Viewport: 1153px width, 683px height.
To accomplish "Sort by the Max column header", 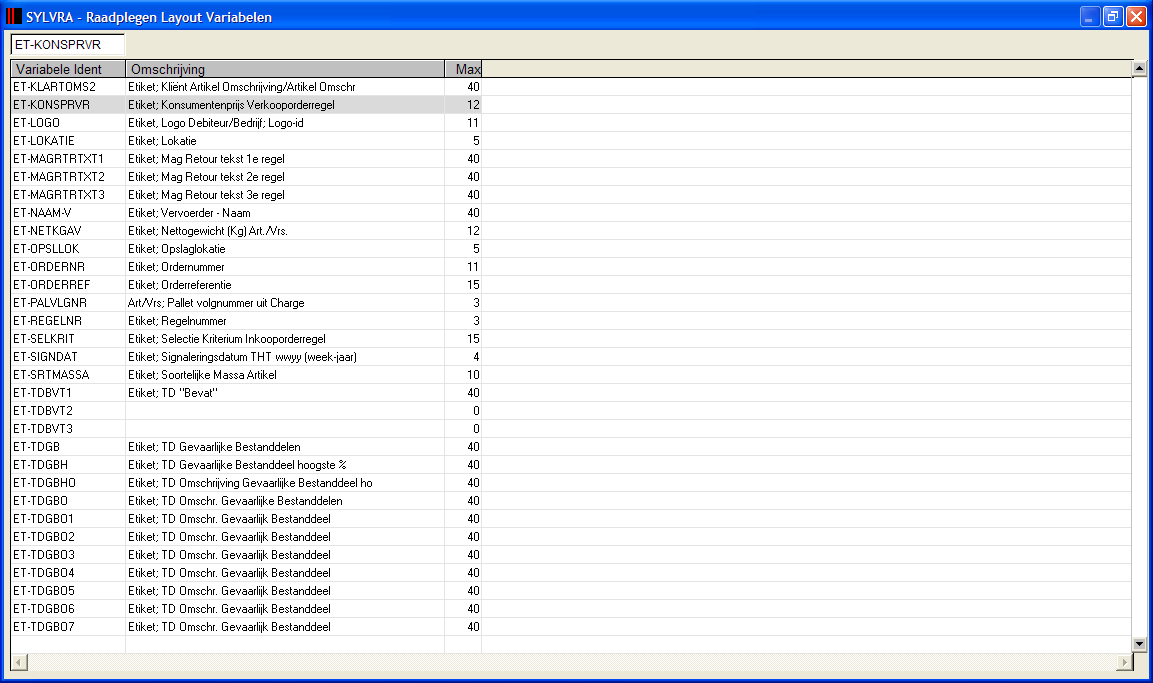I will (x=463, y=69).
